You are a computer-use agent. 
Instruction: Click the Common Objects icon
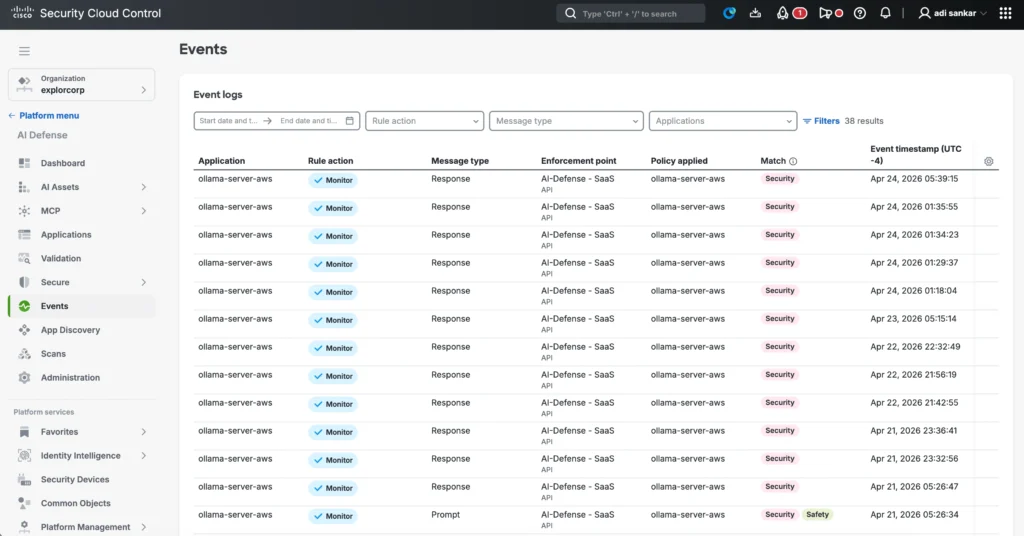tap(24, 503)
